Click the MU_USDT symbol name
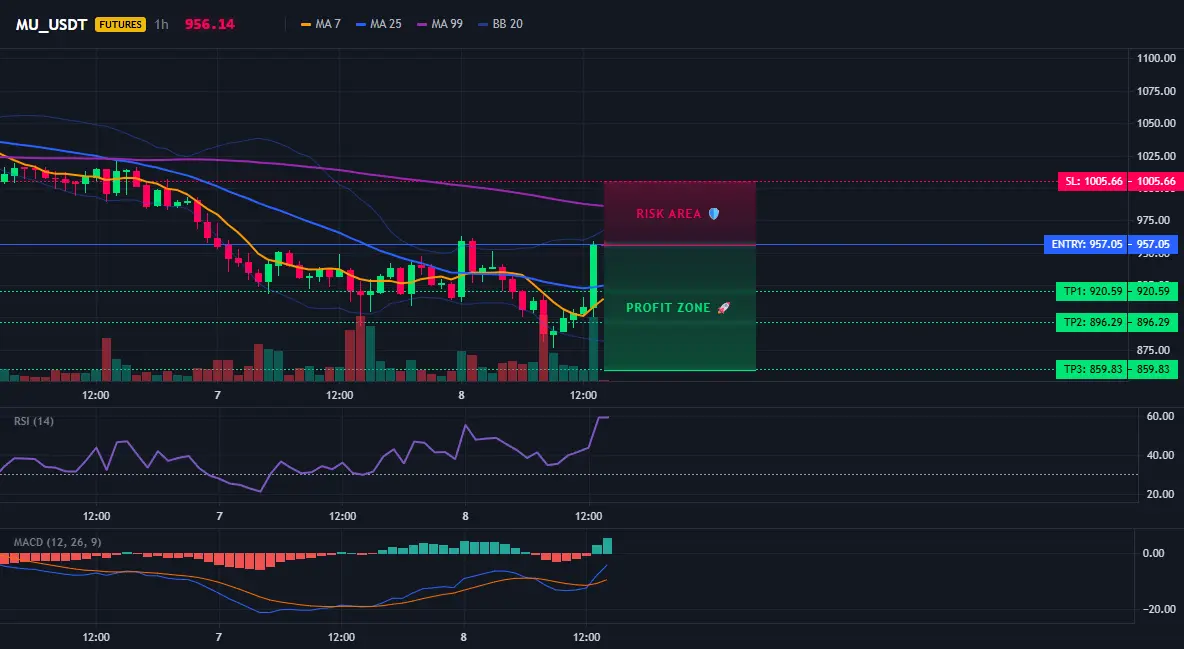This screenshot has height=649, width=1184. point(51,24)
